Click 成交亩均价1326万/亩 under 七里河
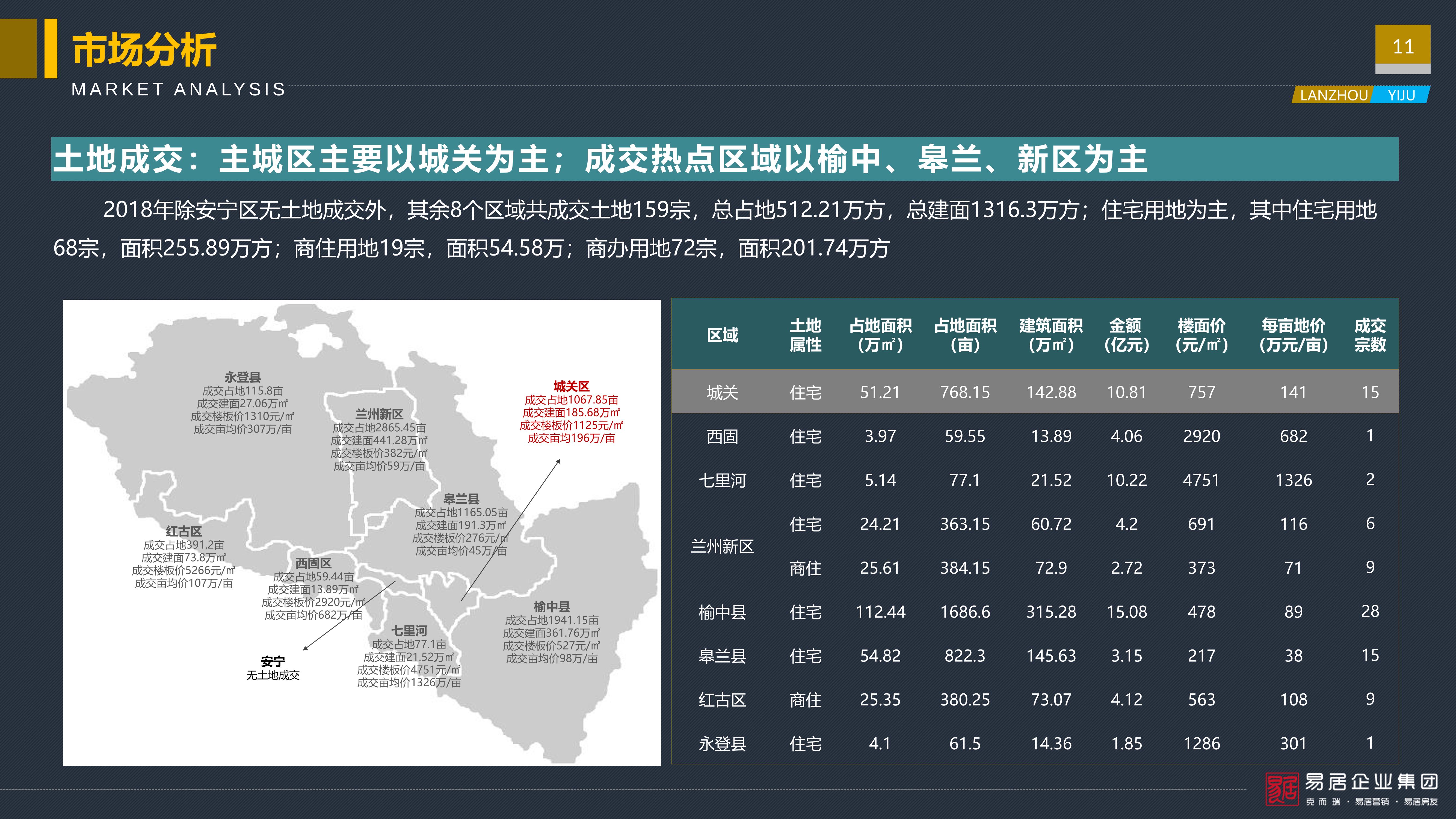This screenshot has height=819, width=1456. point(409,682)
